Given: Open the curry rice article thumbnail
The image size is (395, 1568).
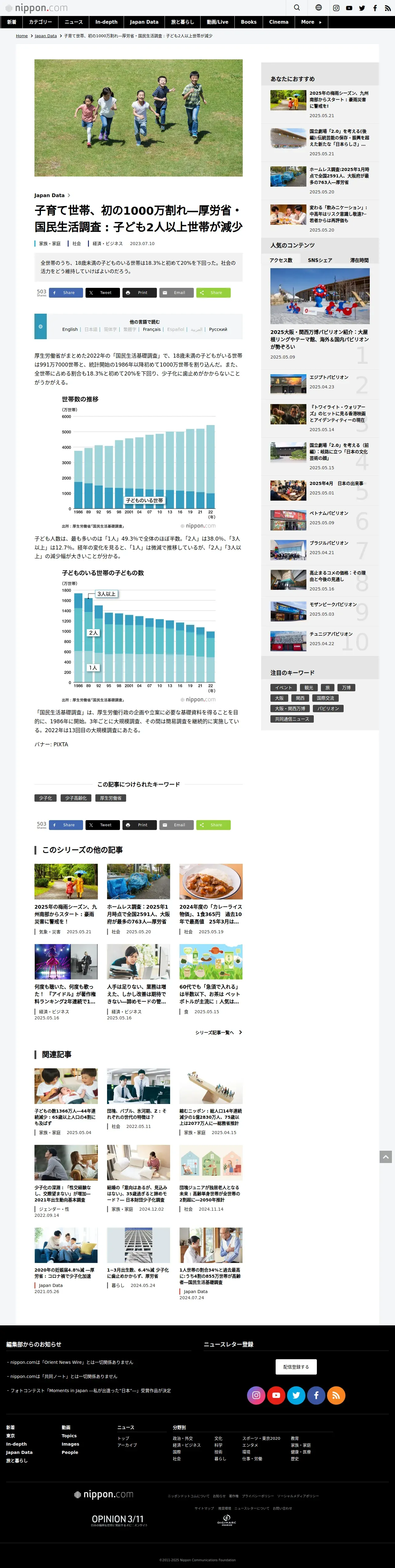Looking at the screenshot, I should click(x=211, y=881).
